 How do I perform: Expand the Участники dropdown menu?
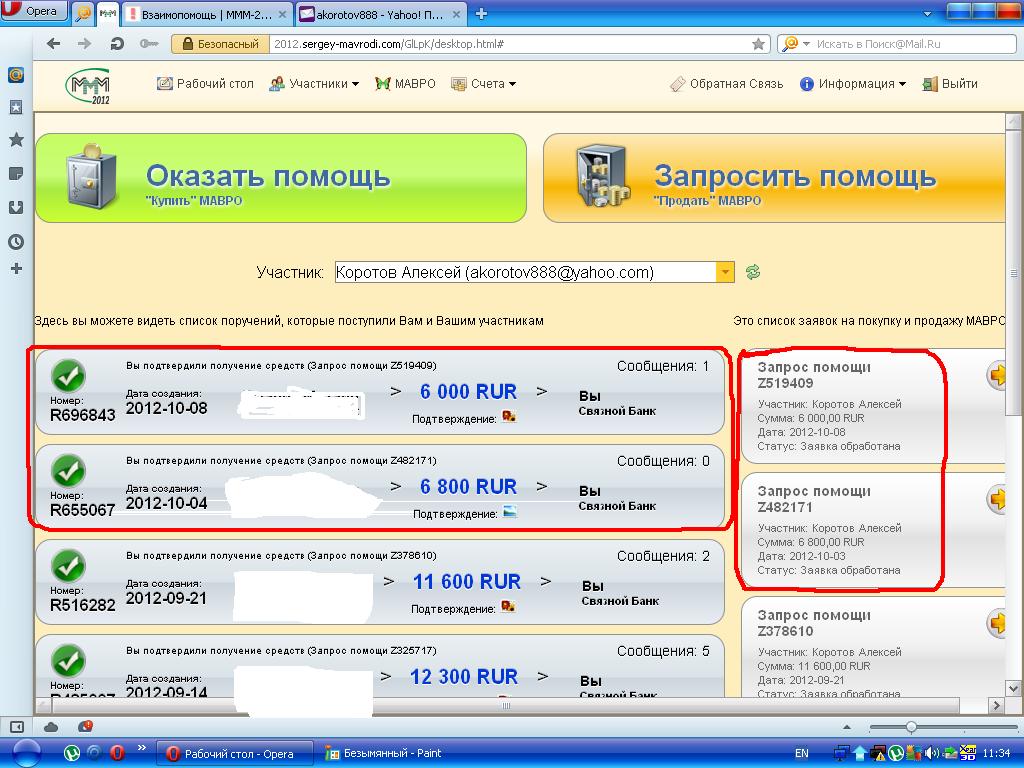(x=314, y=84)
